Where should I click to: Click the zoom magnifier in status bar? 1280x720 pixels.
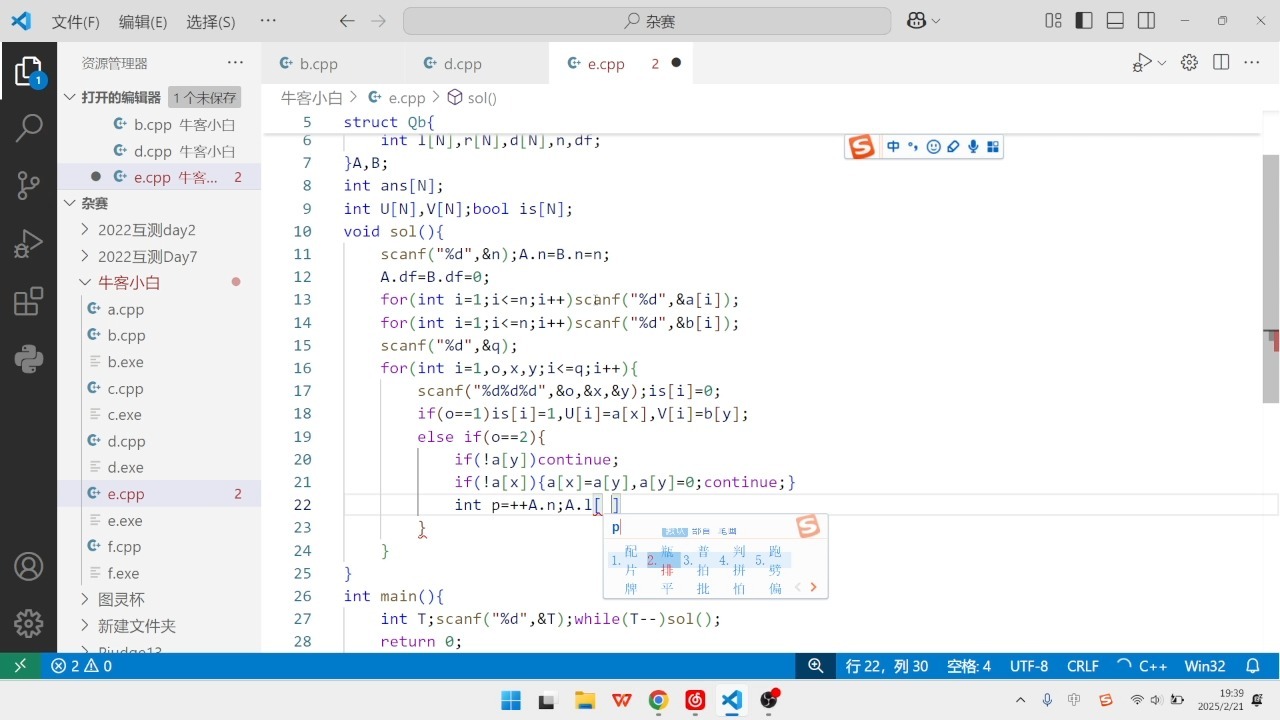(815, 666)
